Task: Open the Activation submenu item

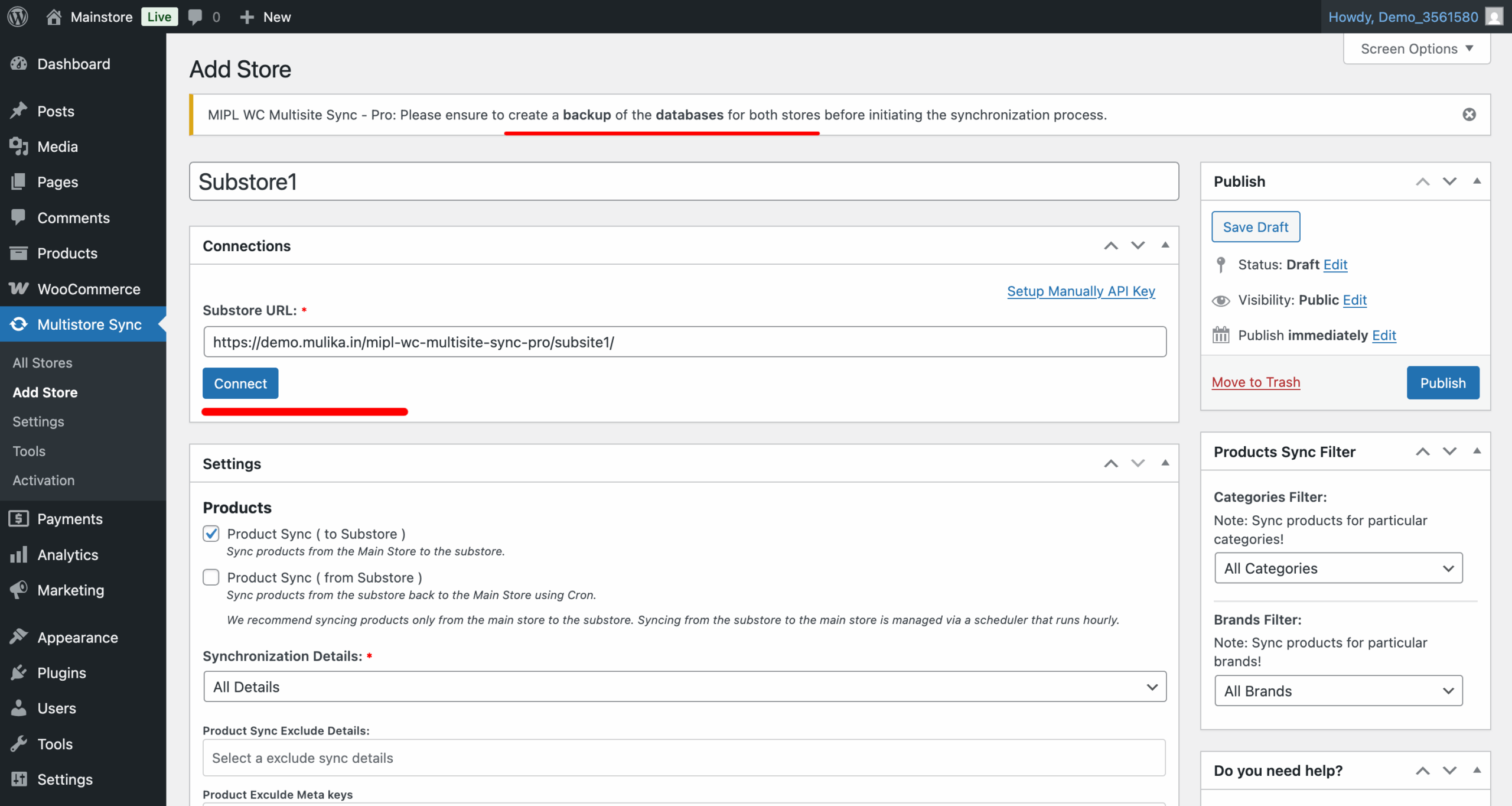Action: pos(44,480)
